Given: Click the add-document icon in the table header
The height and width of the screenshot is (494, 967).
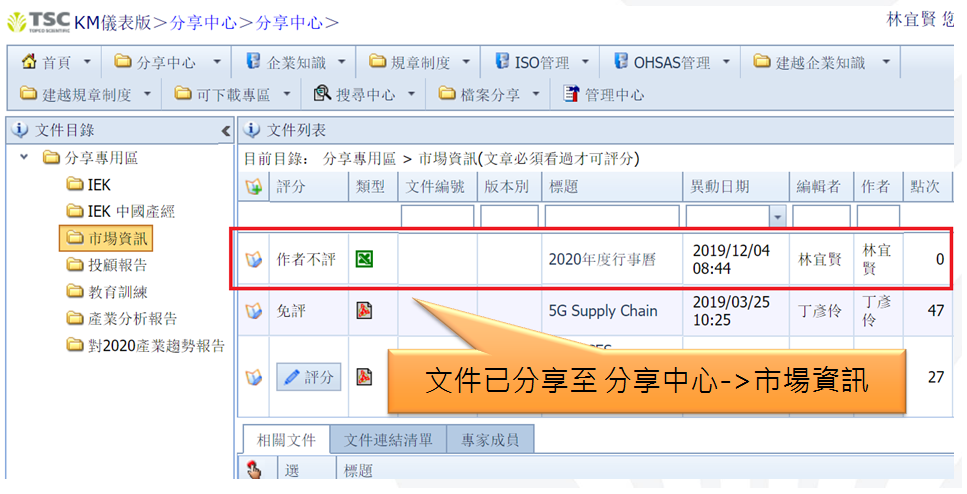Looking at the screenshot, I should 254,187.
